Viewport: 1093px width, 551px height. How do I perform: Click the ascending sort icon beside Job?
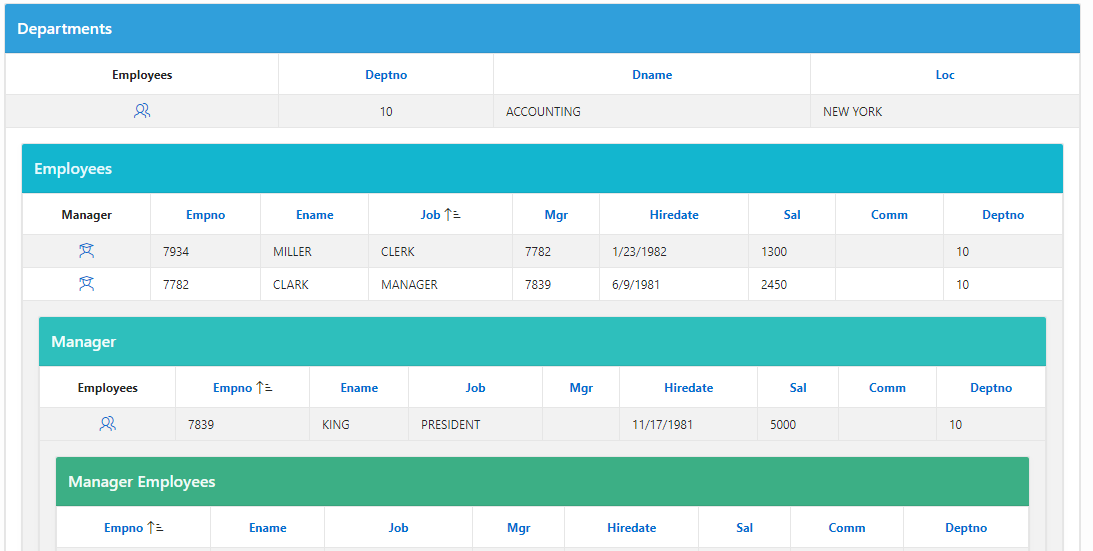[452, 215]
